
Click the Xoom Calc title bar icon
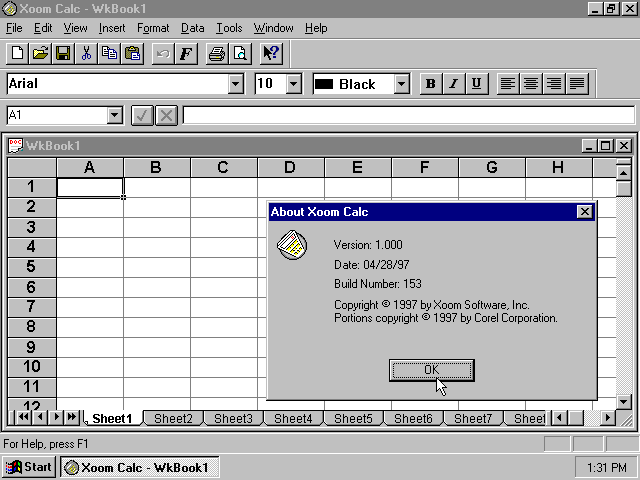point(9,9)
